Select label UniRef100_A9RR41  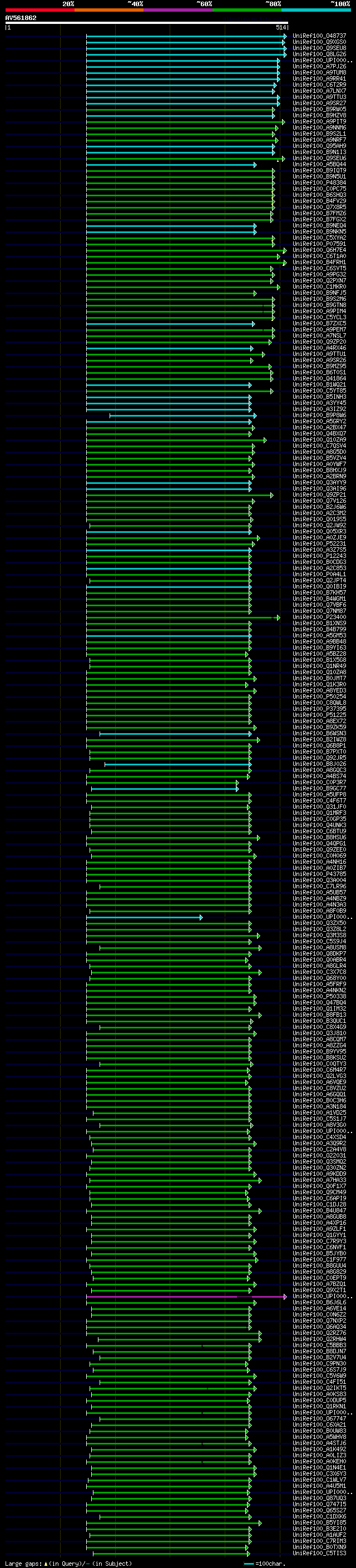click(x=319, y=78)
